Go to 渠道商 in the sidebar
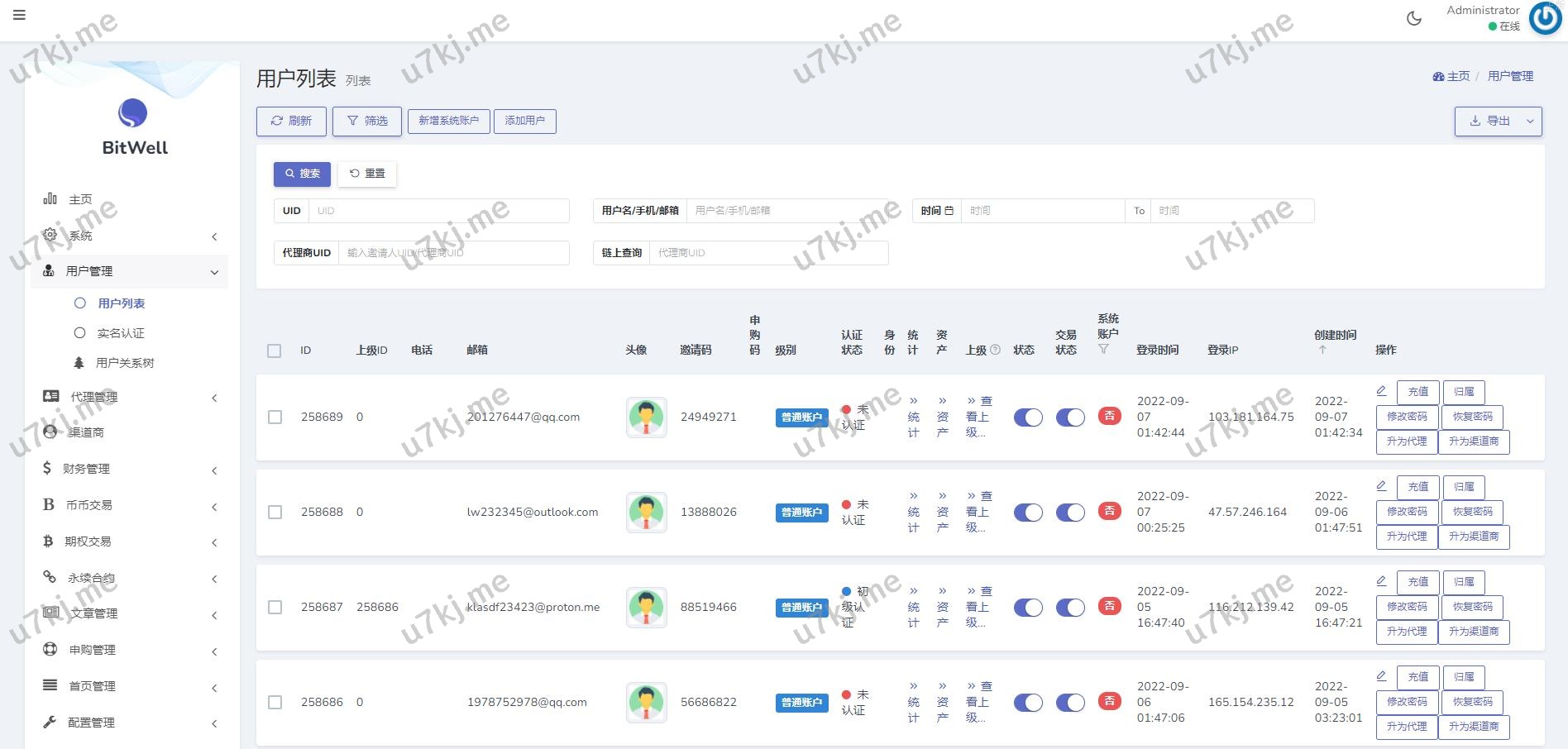Screen dimensions: 1568x749 (x=86, y=432)
